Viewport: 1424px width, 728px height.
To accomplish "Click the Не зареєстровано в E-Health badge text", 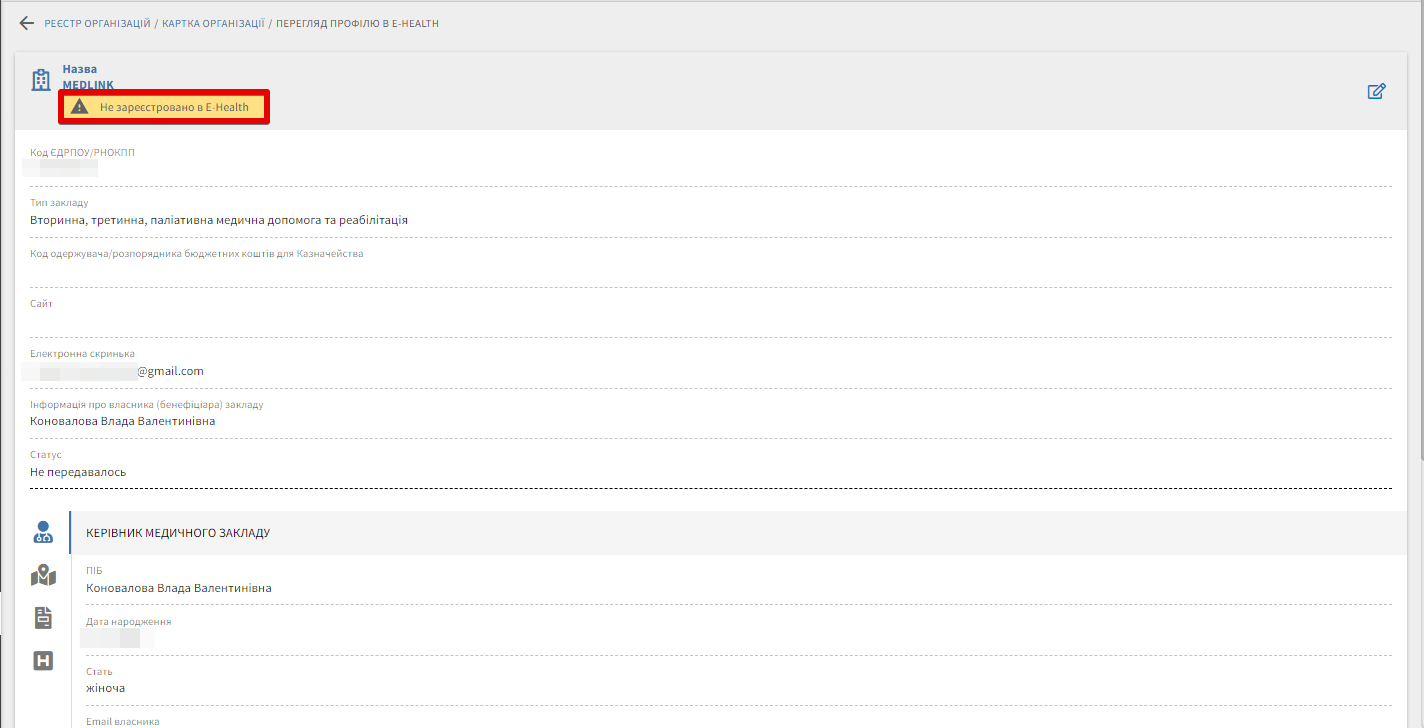I will 174,107.
